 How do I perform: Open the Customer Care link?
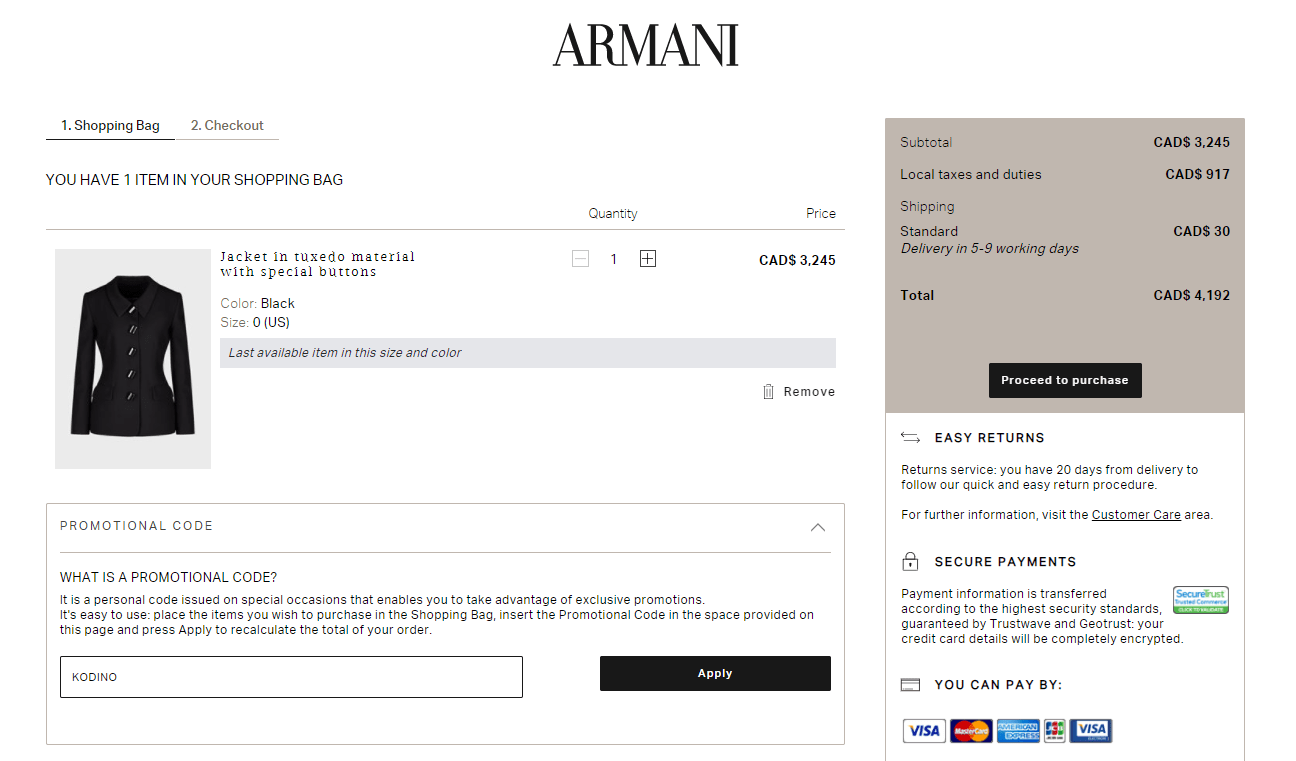point(1136,514)
